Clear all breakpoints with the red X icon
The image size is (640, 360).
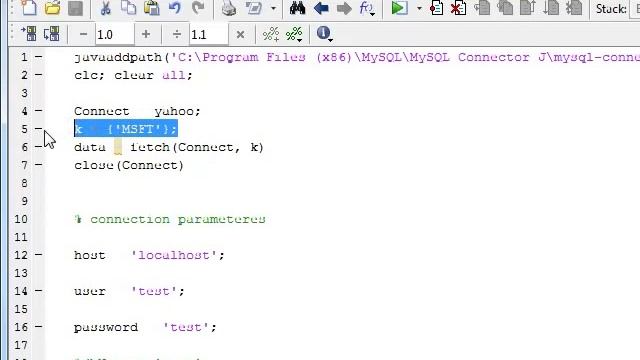pyautogui.click(x=458, y=8)
